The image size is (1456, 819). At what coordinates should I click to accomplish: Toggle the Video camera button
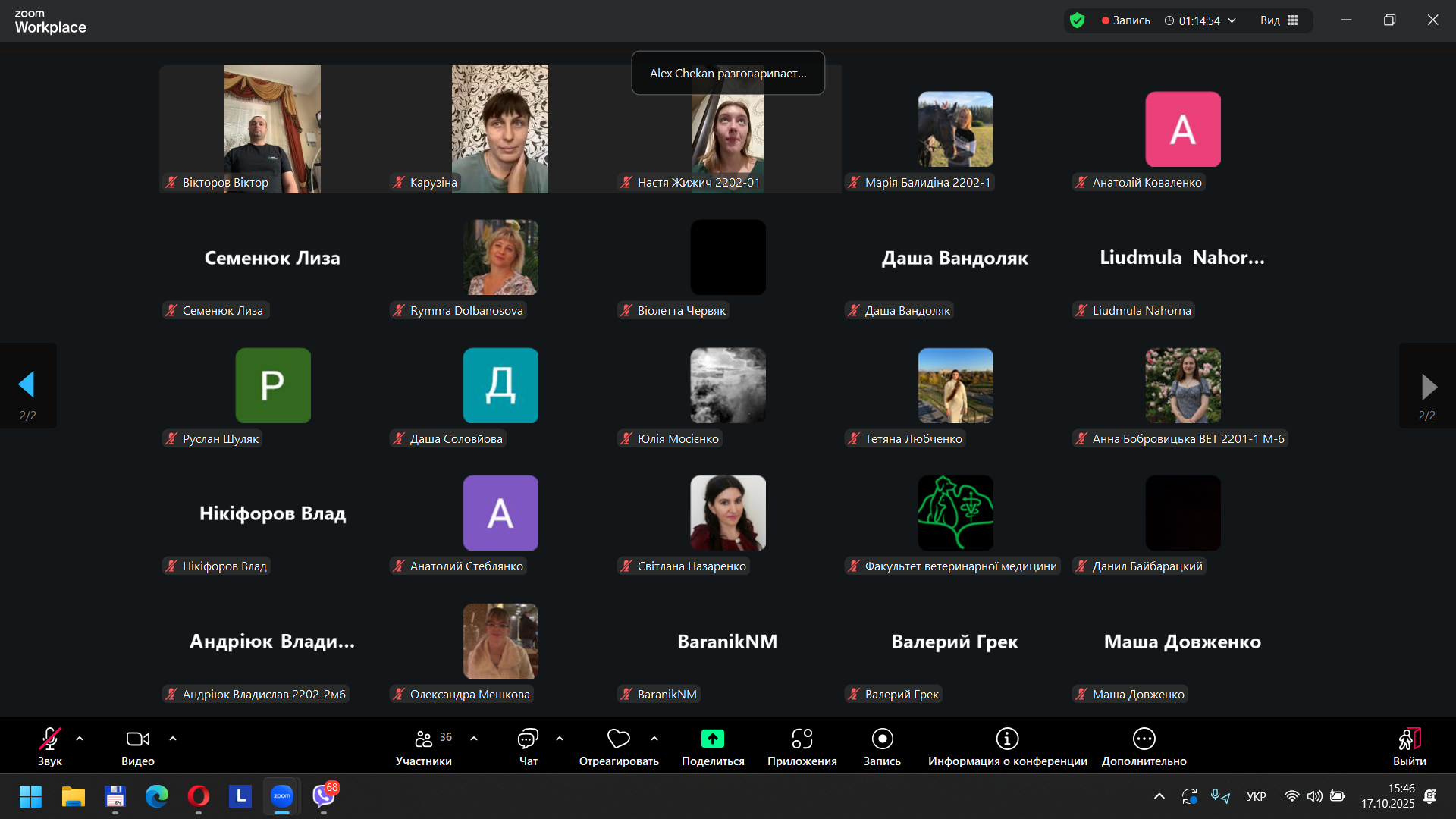tap(137, 739)
